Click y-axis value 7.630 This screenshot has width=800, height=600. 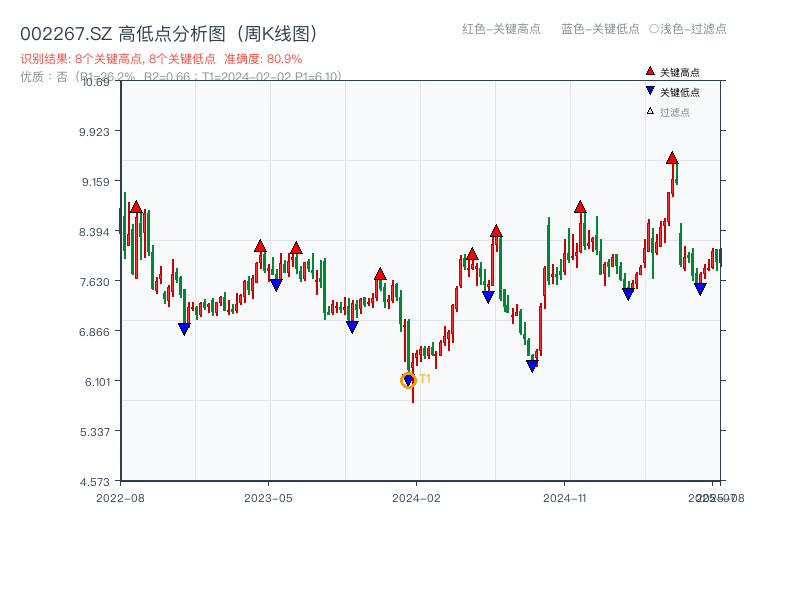[x=94, y=282]
